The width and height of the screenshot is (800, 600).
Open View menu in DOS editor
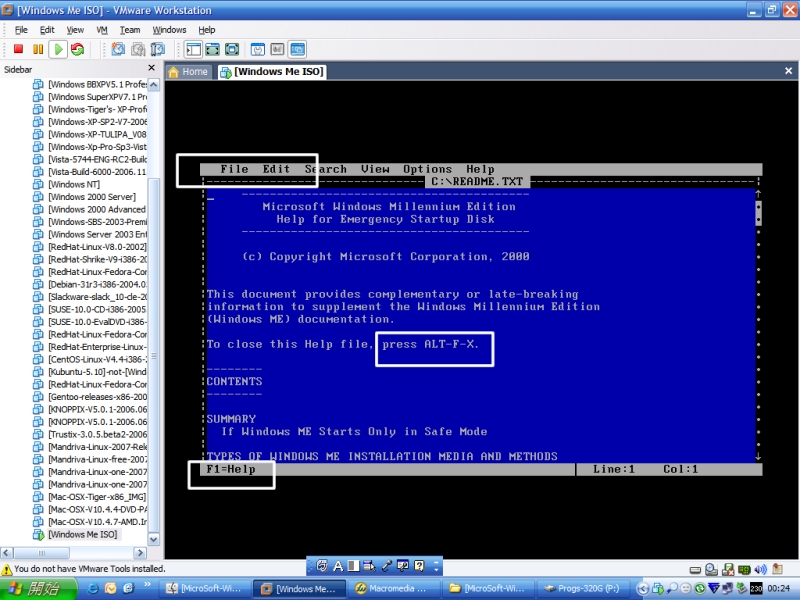coord(375,169)
